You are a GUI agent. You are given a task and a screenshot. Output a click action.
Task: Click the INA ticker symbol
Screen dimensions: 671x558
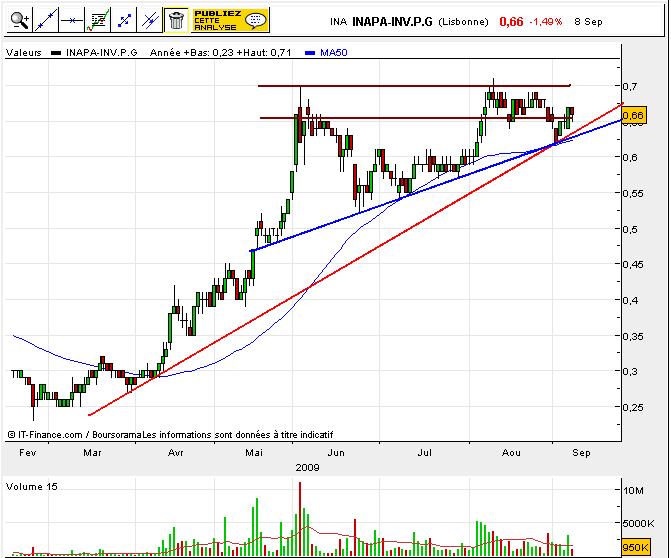(x=338, y=21)
